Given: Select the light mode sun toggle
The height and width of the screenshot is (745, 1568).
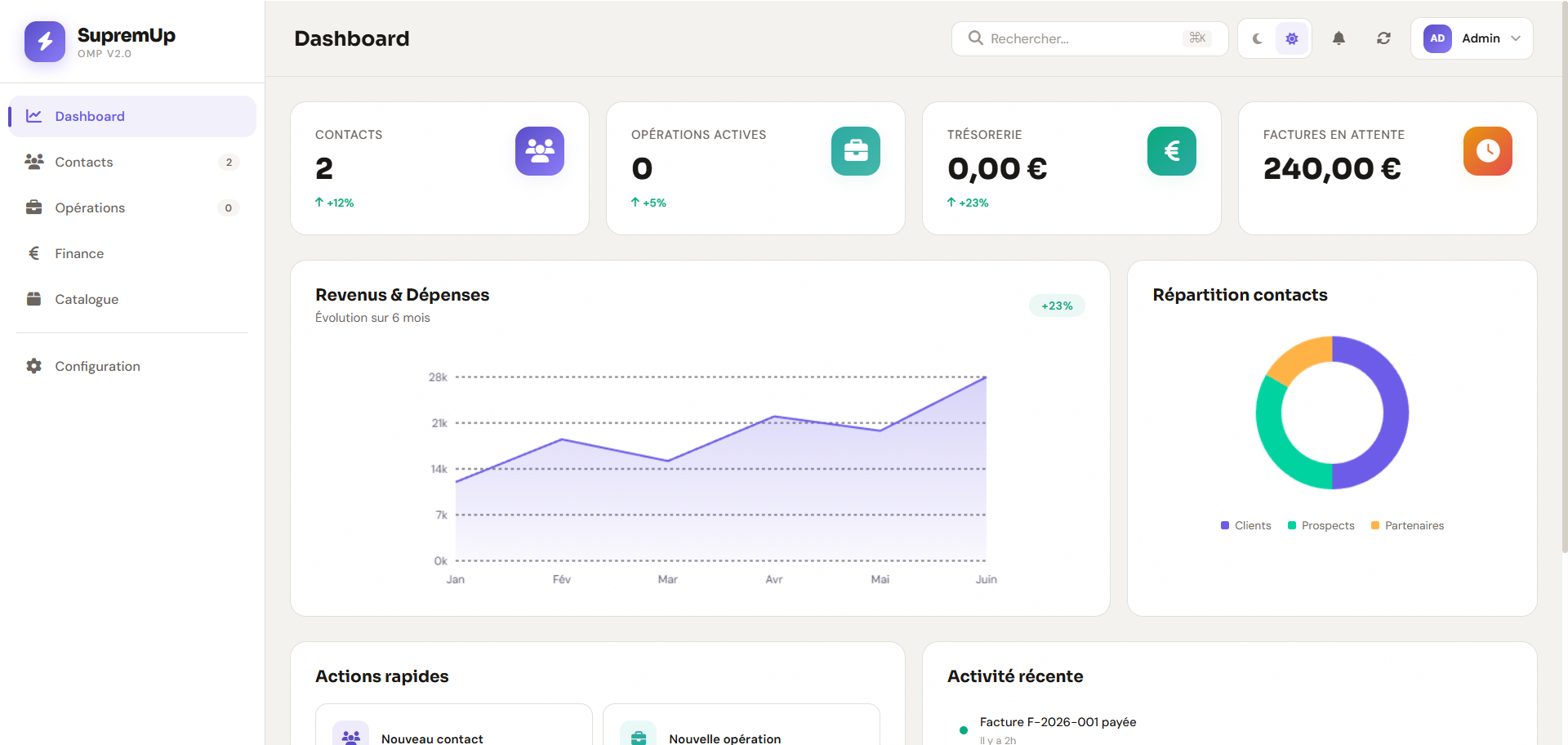Looking at the screenshot, I should (1291, 38).
